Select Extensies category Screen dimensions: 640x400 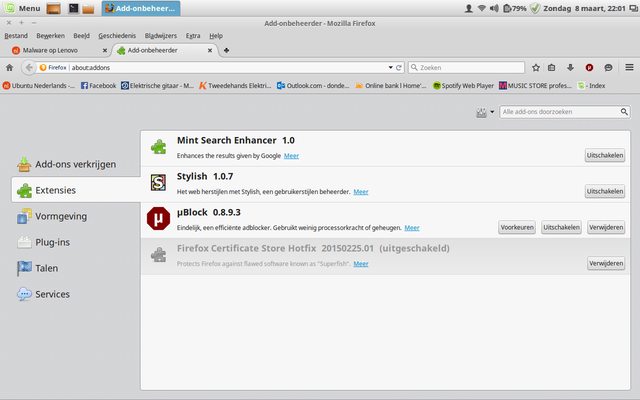tap(76, 190)
